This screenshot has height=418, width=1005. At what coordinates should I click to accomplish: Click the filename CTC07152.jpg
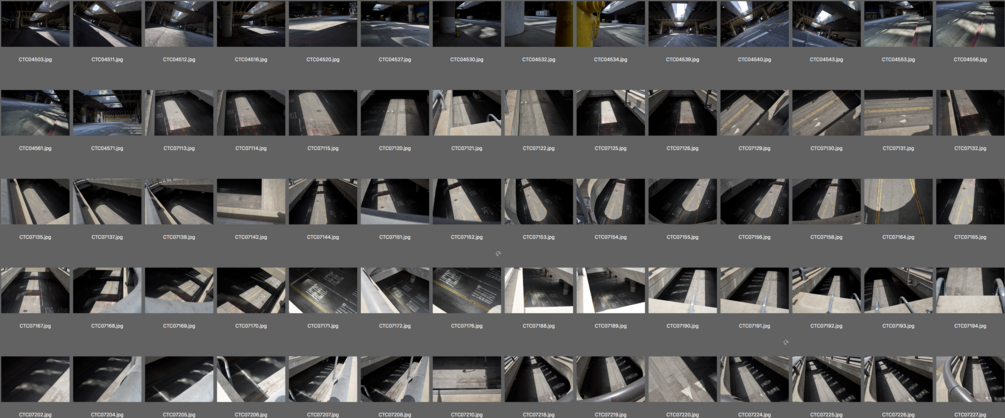467,237
